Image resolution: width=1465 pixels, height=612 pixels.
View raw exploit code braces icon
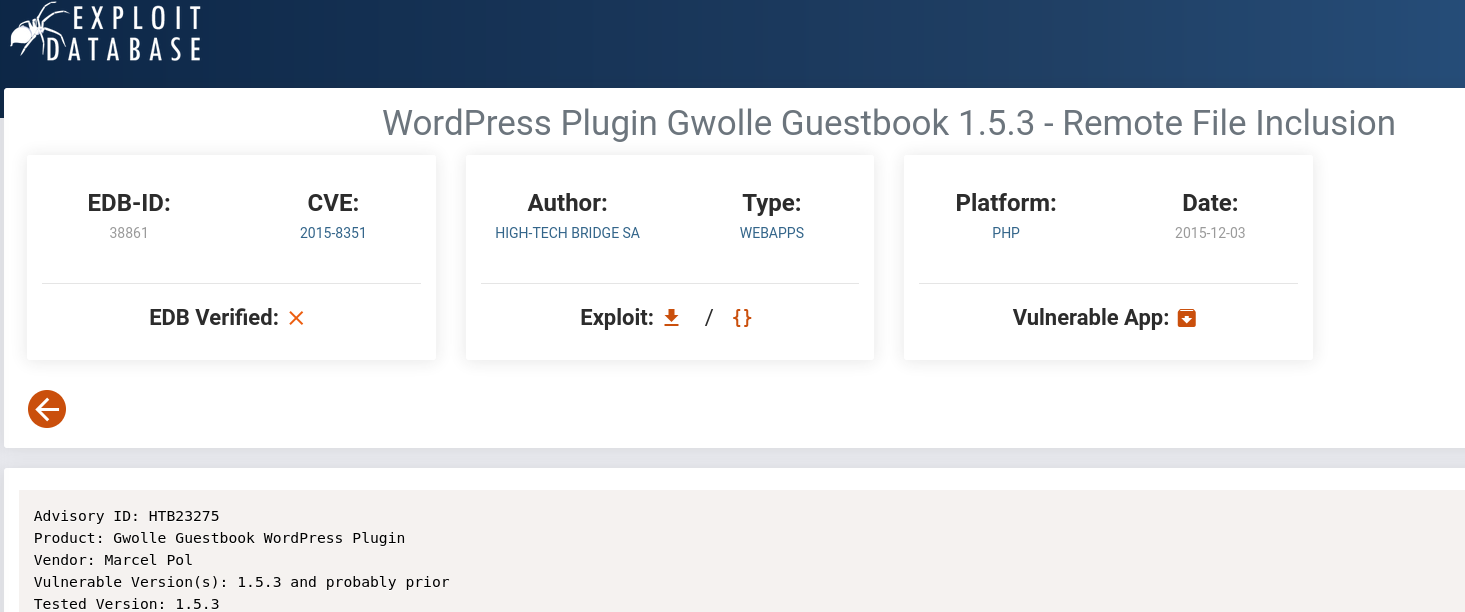(742, 318)
